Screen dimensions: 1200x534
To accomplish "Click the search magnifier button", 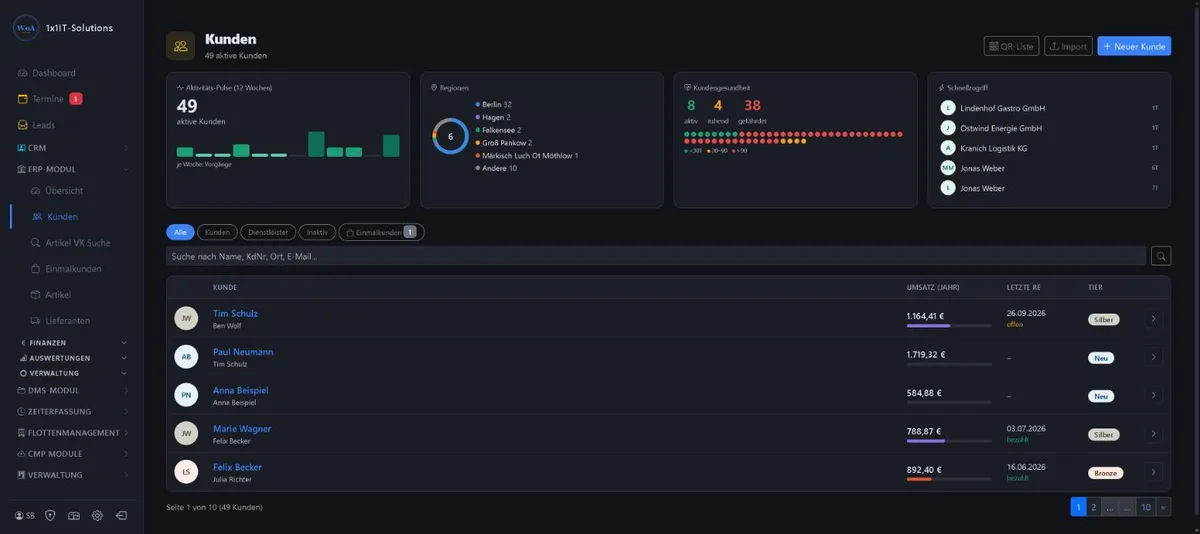I will tap(1161, 256).
